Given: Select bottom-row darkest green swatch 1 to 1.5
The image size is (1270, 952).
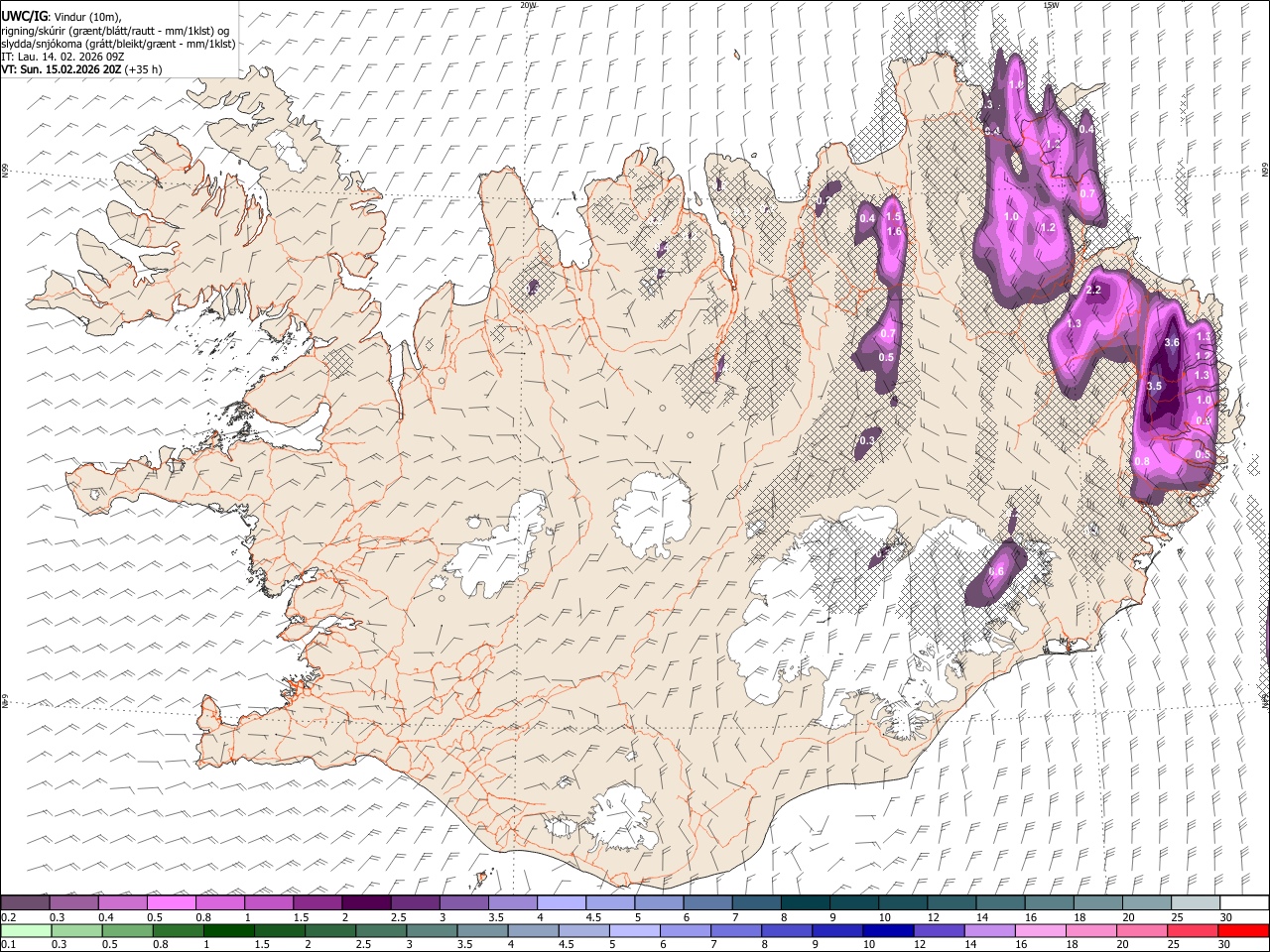Looking at the screenshot, I should click(x=228, y=930).
